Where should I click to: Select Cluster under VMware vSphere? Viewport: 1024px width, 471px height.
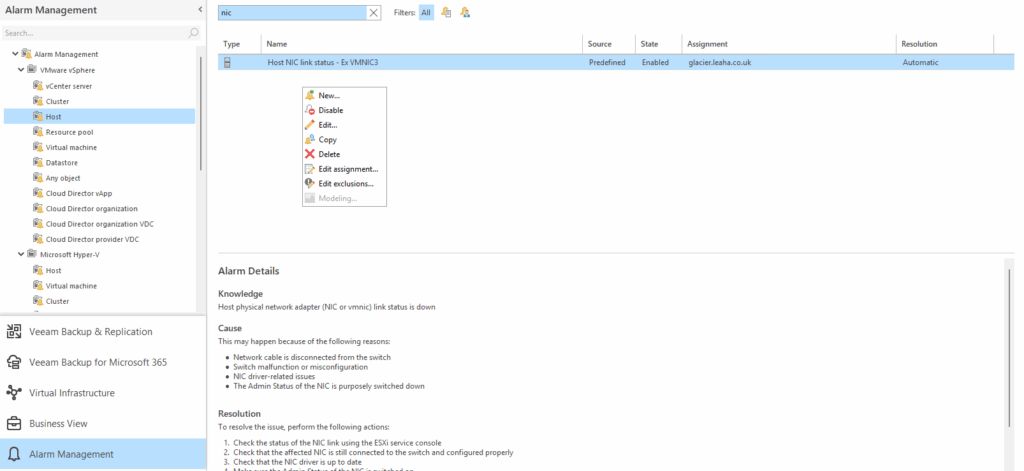pos(57,101)
